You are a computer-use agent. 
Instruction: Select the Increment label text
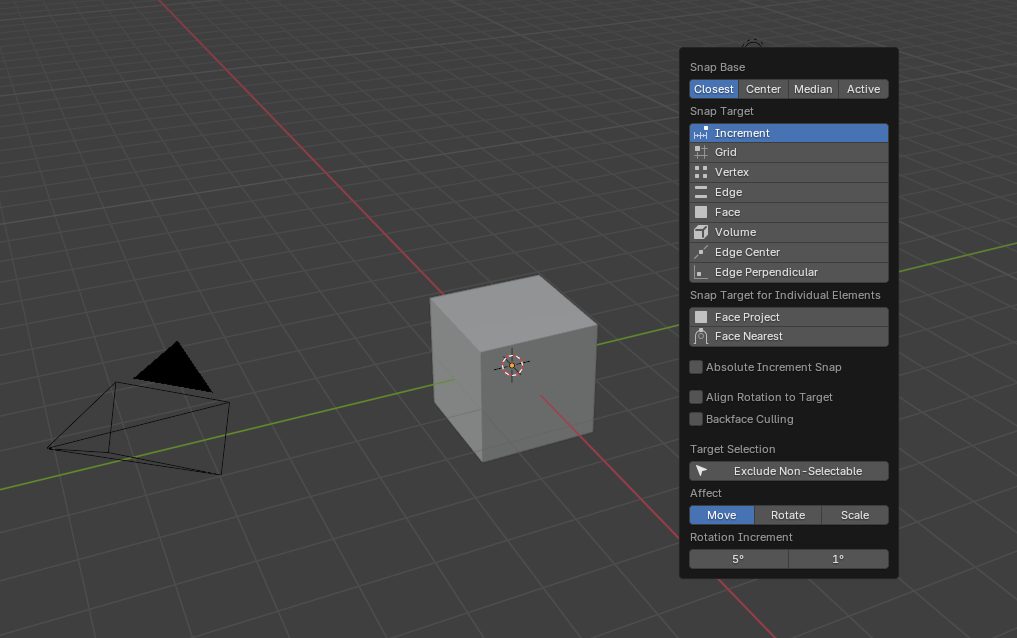point(742,133)
